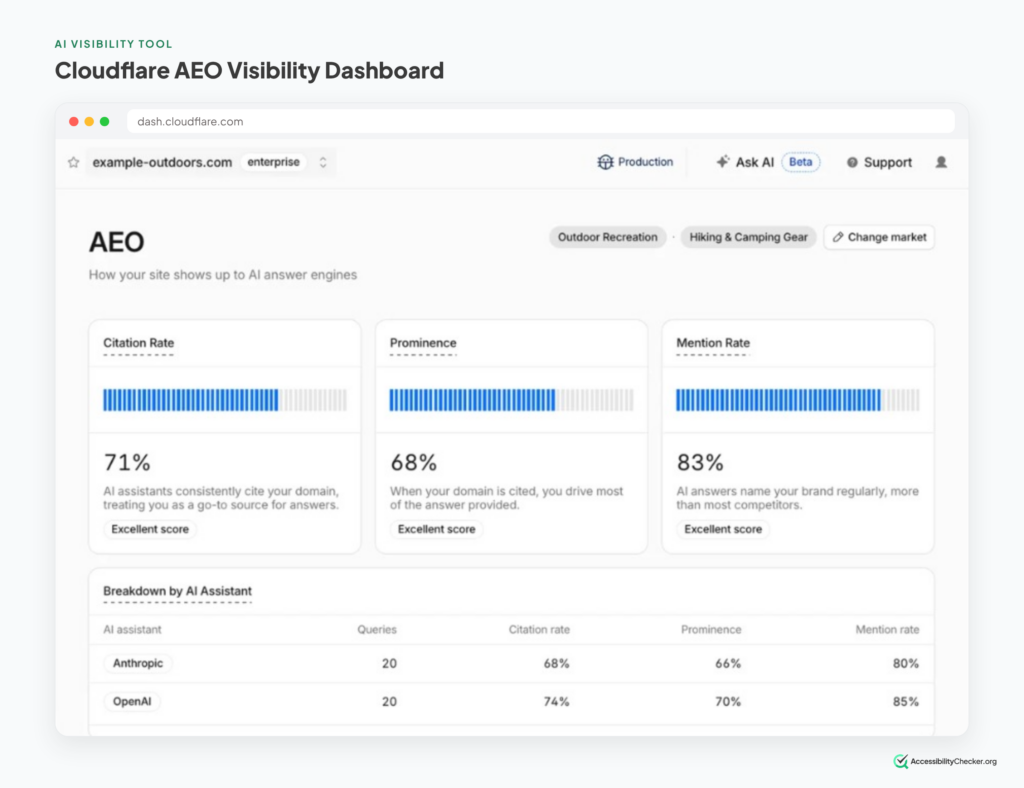Click the Breakdown by AI Assistant heading
1024x788 pixels.
[178, 591]
